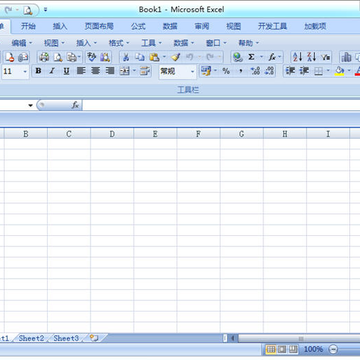Click the Increase Indent icon
The image size is (360, 360).
(x=304, y=71)
